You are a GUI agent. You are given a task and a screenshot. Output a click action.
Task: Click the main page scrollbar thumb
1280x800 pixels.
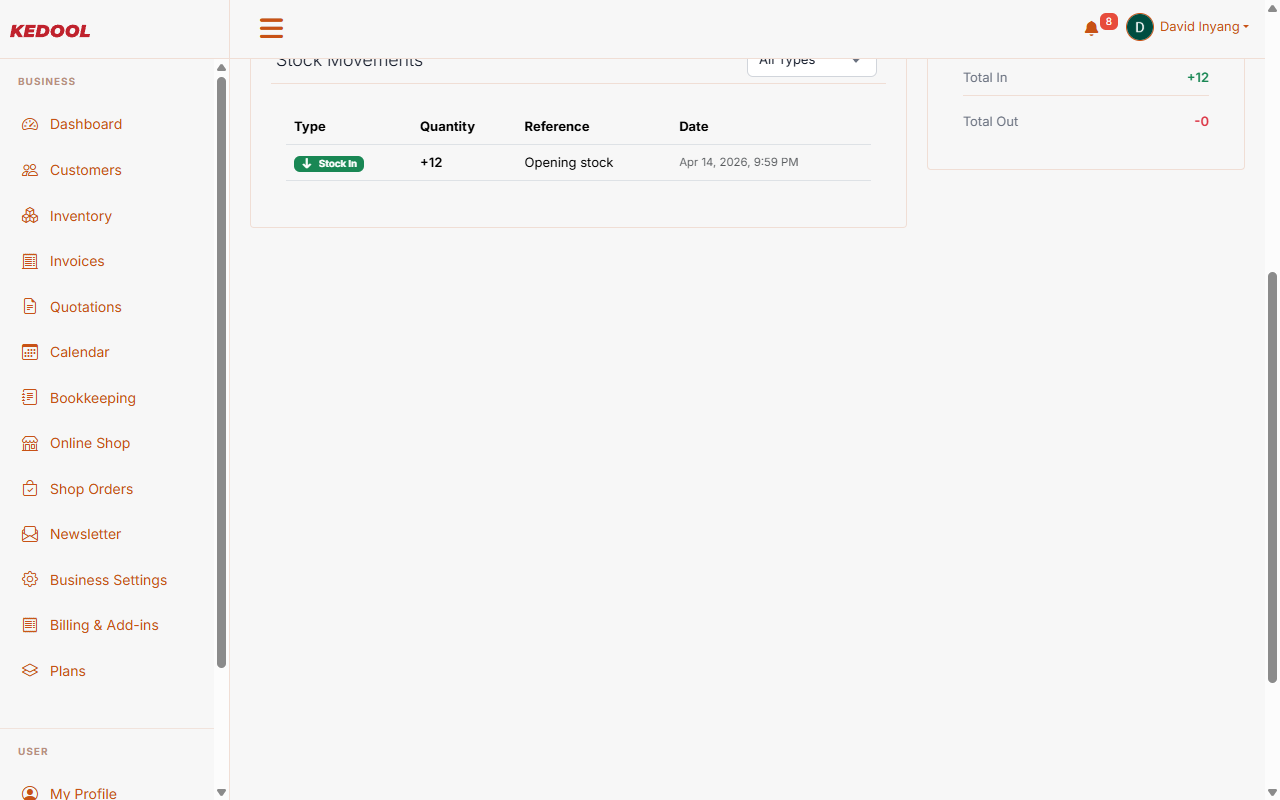point(1272,477)
